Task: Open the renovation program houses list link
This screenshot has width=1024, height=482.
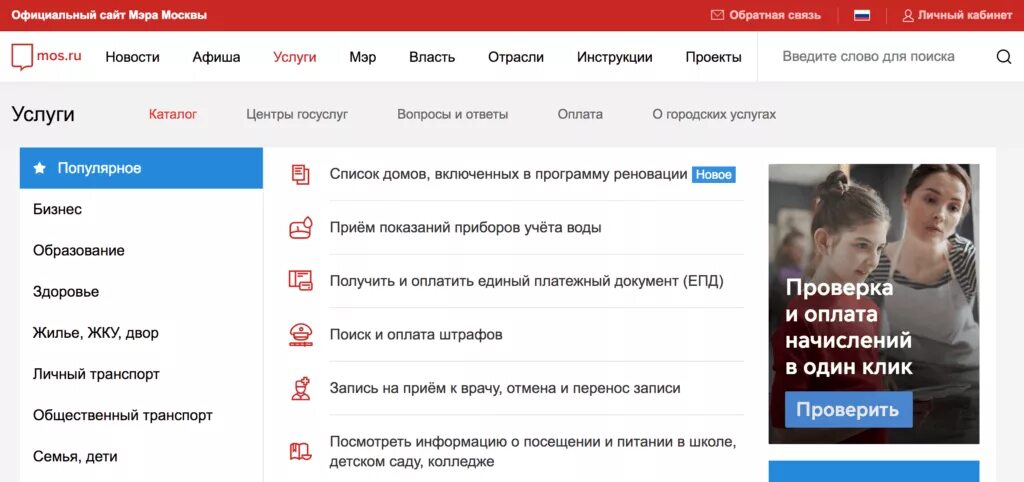Action: tap(508, 174)
